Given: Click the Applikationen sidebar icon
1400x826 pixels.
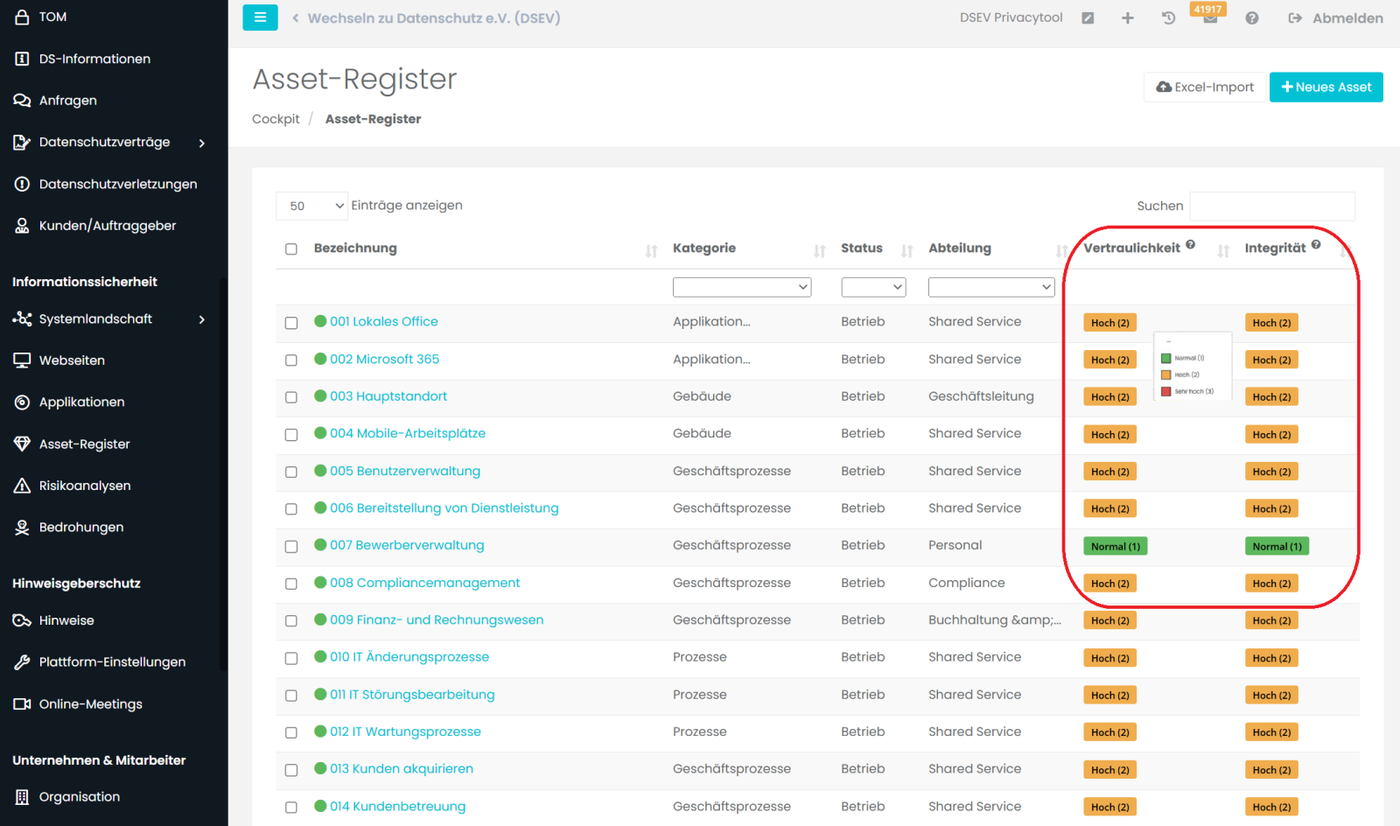Looking at the screenshot, I should [x=21, y=402].
